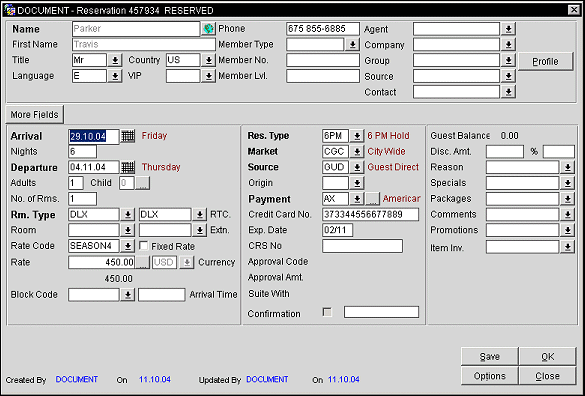Image resolution: width=585 pixels, height=396 pixels.
Task: Click the Disc. Amt. field
Action: (505, 152)
